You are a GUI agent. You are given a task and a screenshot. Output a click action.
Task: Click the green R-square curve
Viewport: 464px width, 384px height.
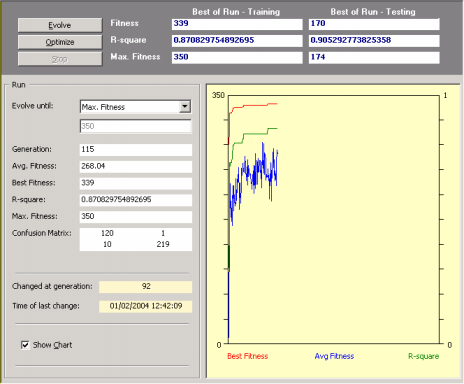click(255, 134)
